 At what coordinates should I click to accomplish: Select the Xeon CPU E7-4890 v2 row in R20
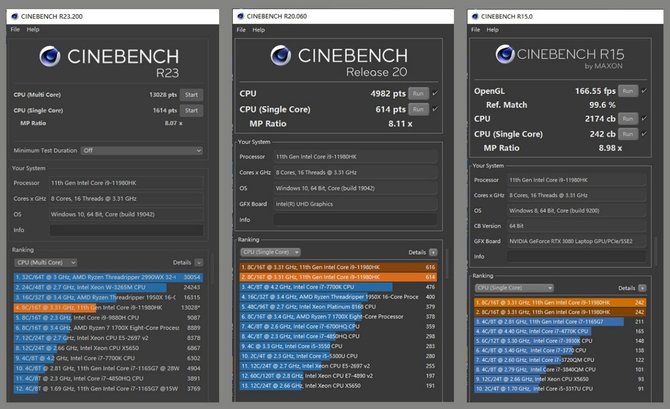coord(338,376)
